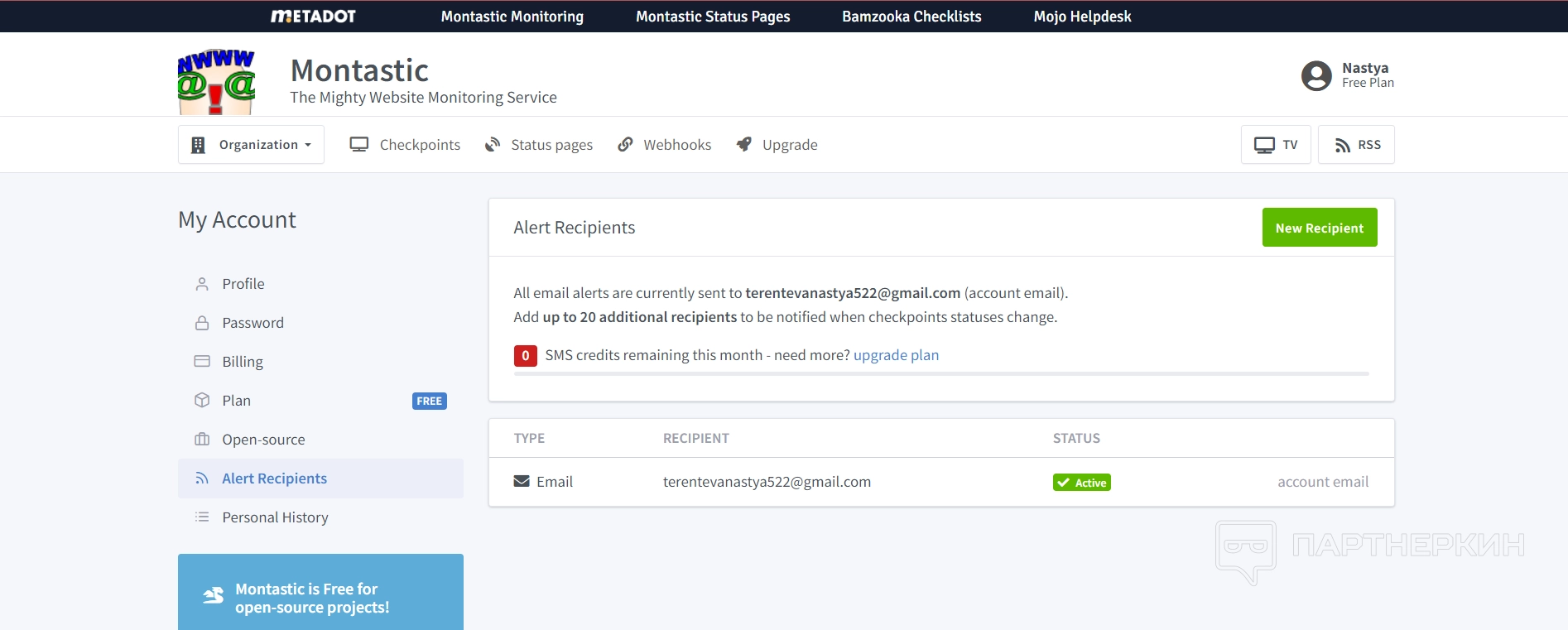
Task: Click recipient terentevanastya522@gmail.com in table row
Action: pos(767,482)
